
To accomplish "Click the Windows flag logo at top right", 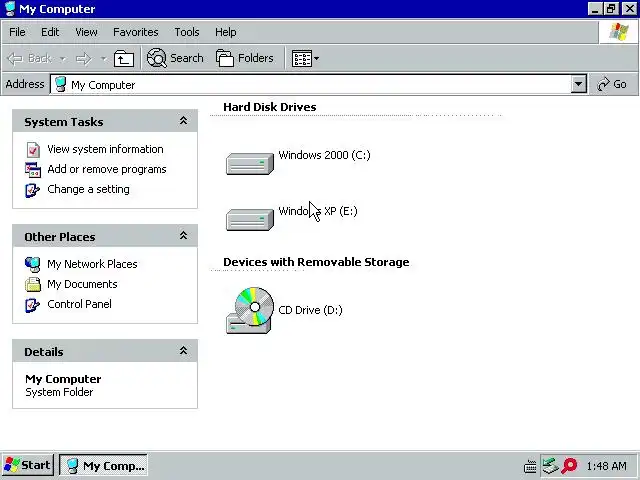I will tap(619, 32).
